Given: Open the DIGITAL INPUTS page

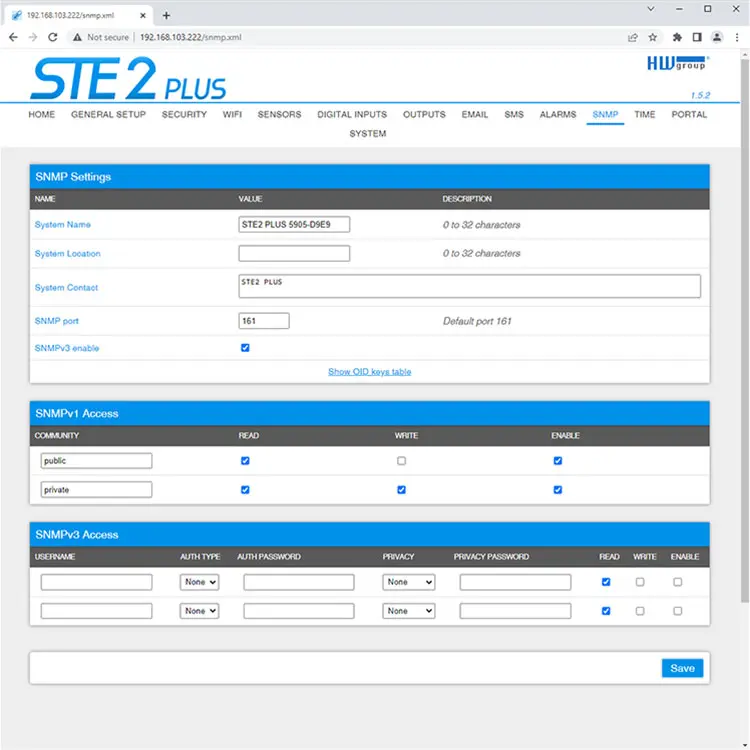Looking at the screenshot, I should point(352,114).
